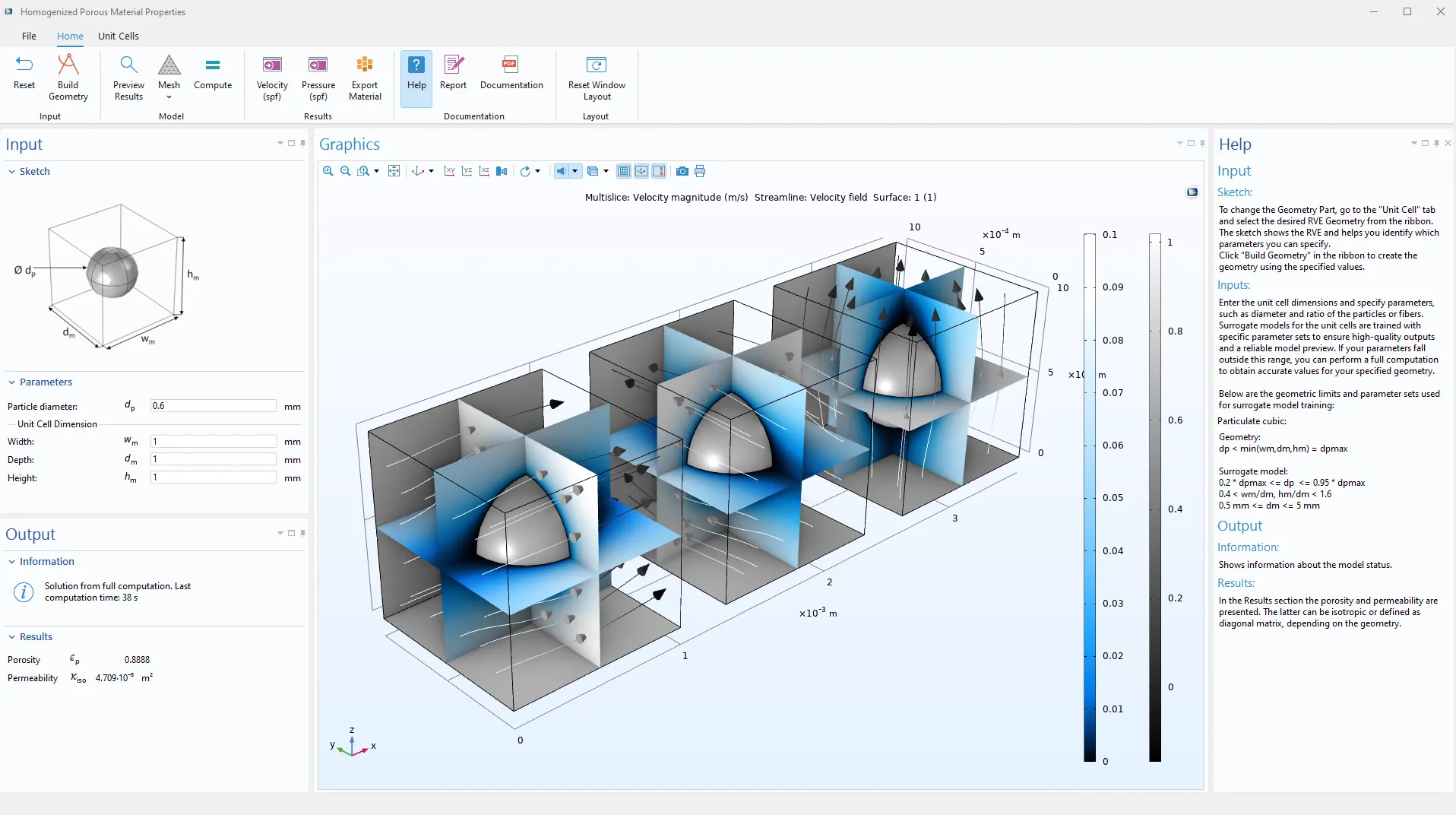Click the Zoom In icon in Graphics toolbar
This screenshot has width=1456, height=815.
(328, 171)
